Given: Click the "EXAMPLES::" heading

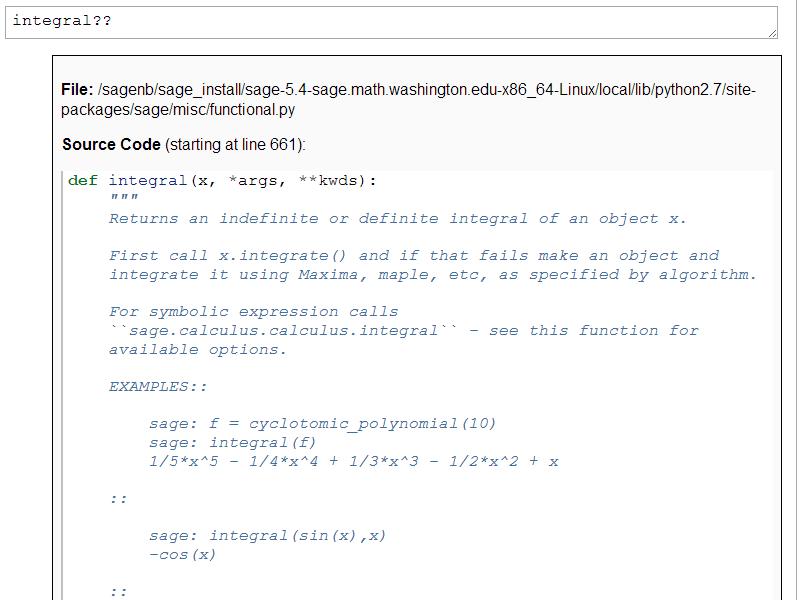Looking at the screenshot, I should tap(158, 387).
